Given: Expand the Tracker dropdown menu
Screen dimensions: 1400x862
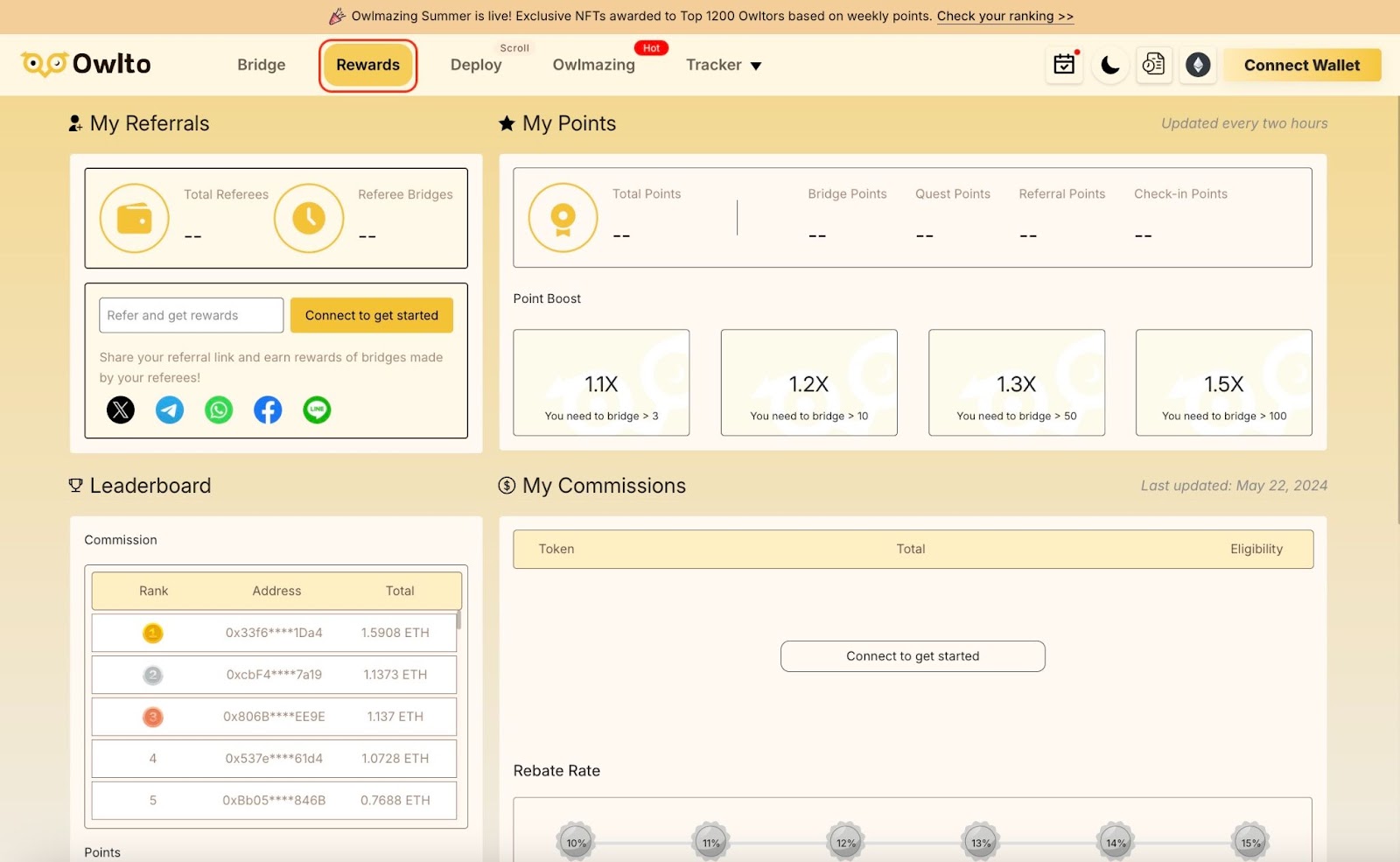Looking at the screenshot, I should click(x=724, y=65).
